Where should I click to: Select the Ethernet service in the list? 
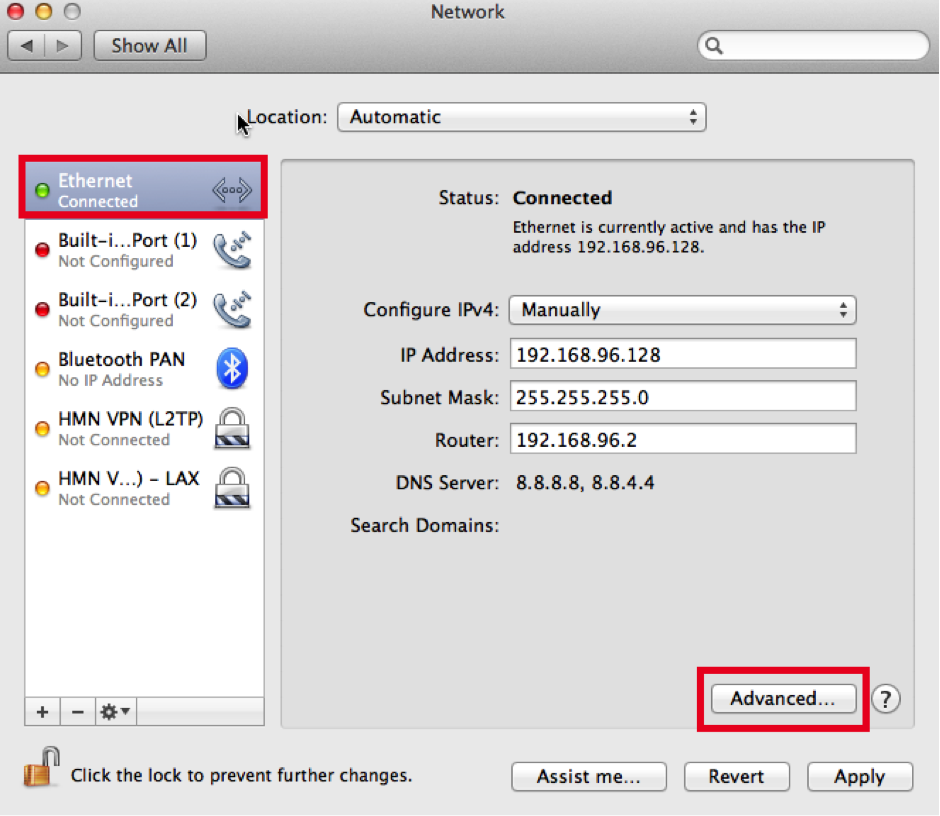coord(144,189)
